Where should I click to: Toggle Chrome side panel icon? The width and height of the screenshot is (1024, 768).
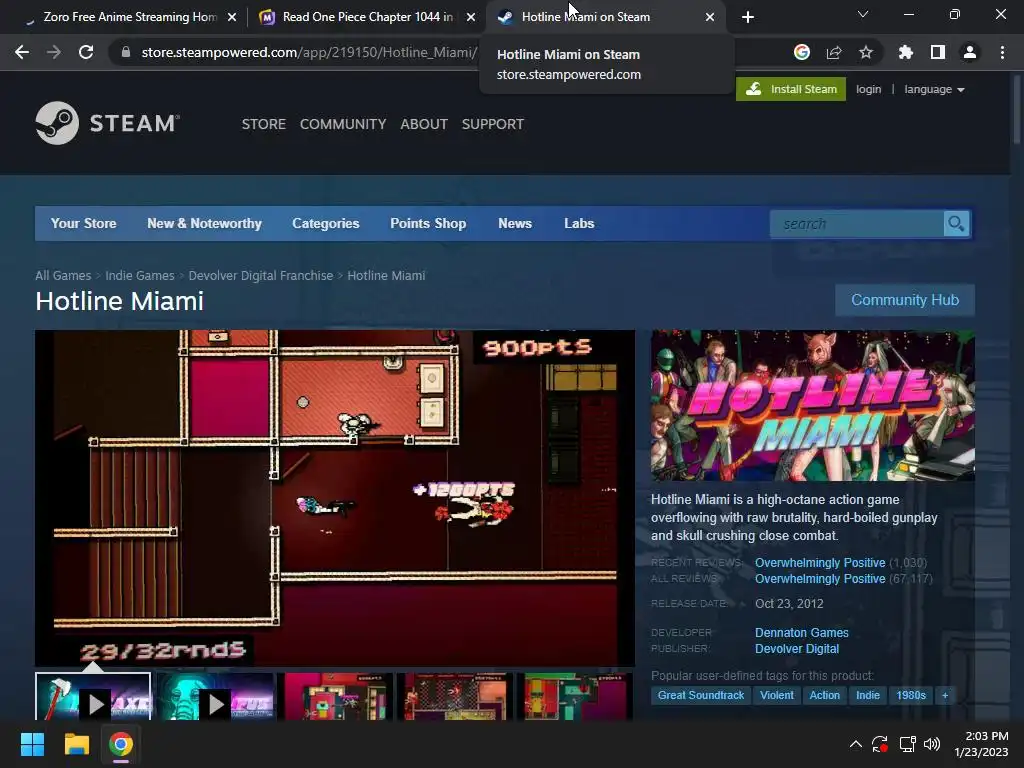(x=938, y=52)
